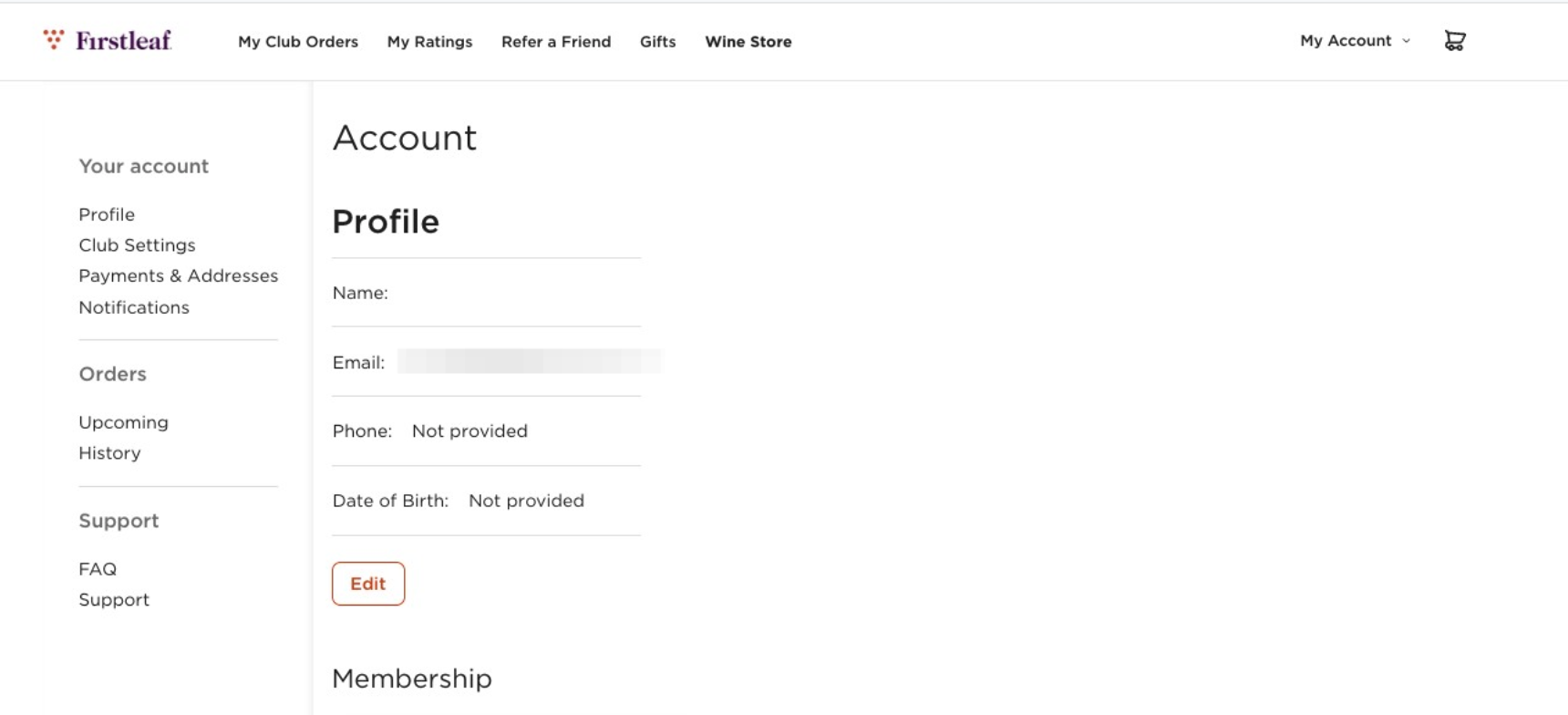1568x715 pixels.
Task: Click the blurred email value
Action: coord(529,362)
